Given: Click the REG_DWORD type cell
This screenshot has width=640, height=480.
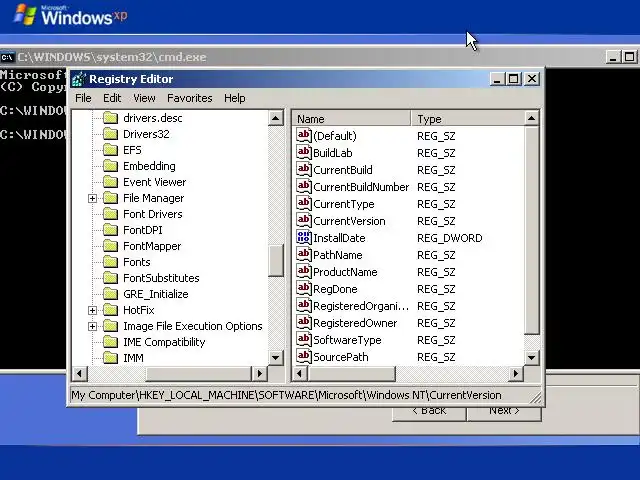Looking at the screenshot, I should pos(449,238).
